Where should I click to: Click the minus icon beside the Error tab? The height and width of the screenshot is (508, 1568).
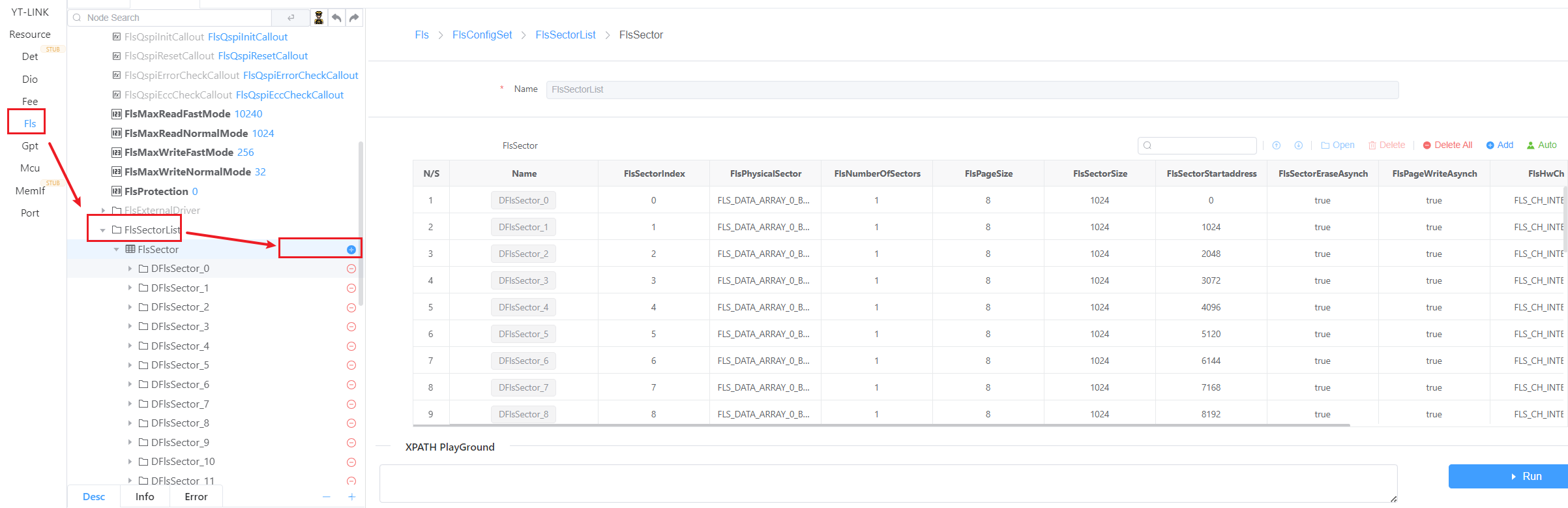coord(327,497)
